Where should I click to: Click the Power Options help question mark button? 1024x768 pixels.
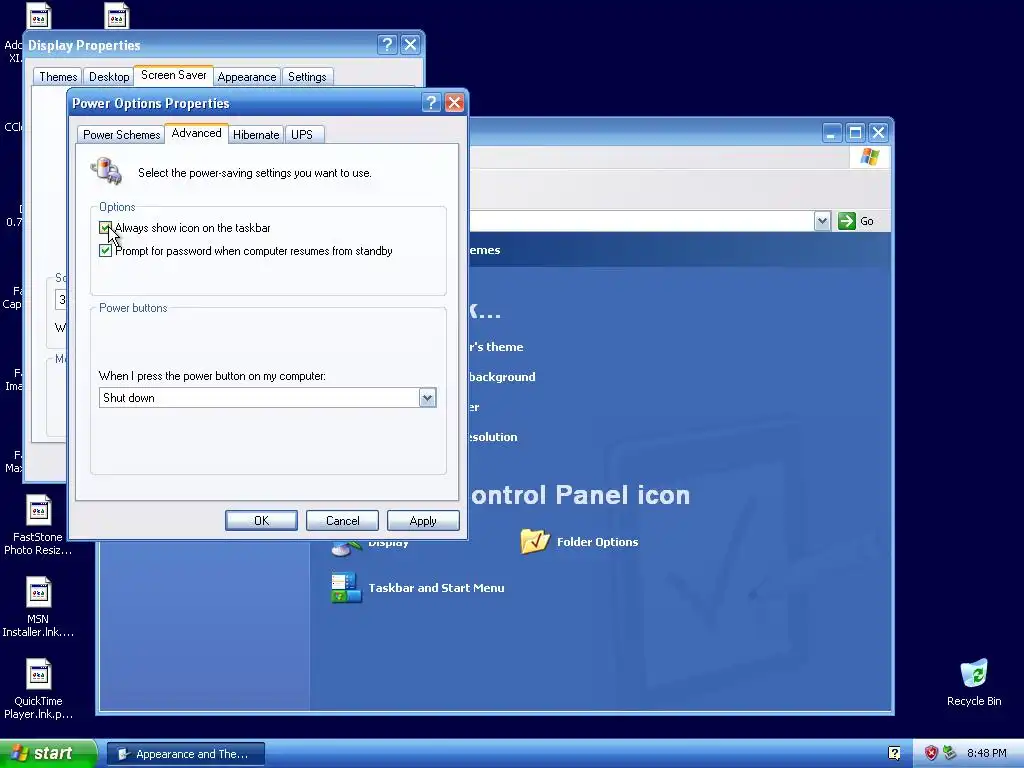coord(431,103)
